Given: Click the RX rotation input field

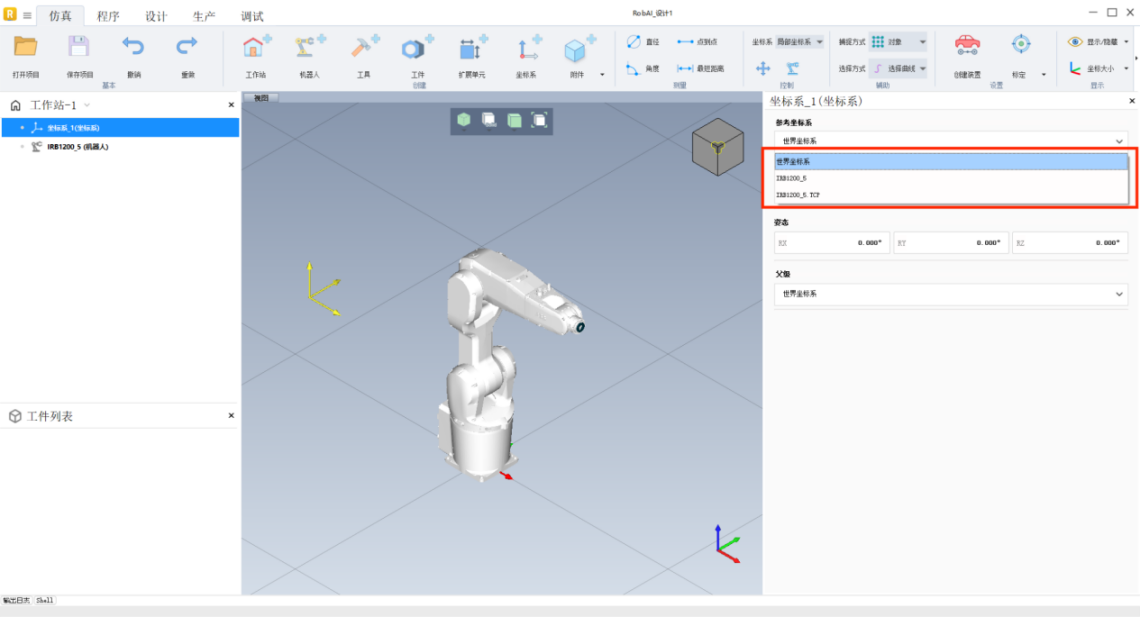Looking at the screenshot, I should [832, 243].
